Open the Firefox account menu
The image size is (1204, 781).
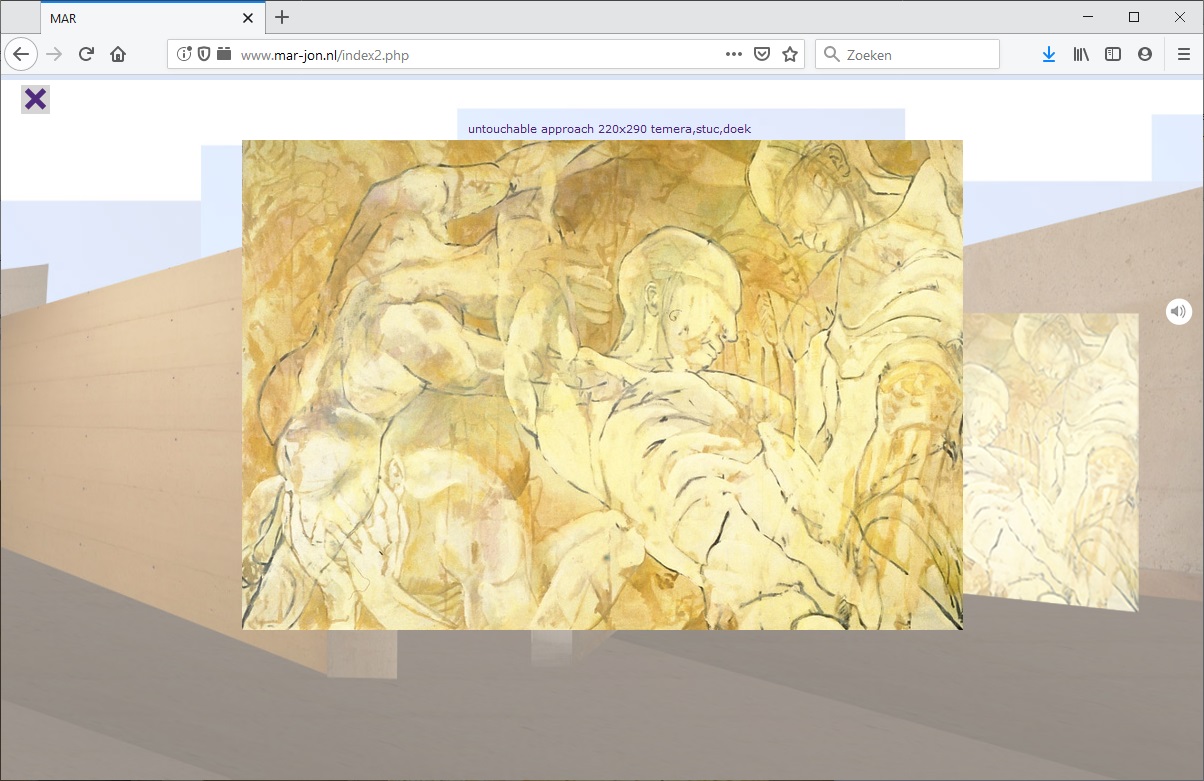tap(1145, 55)
